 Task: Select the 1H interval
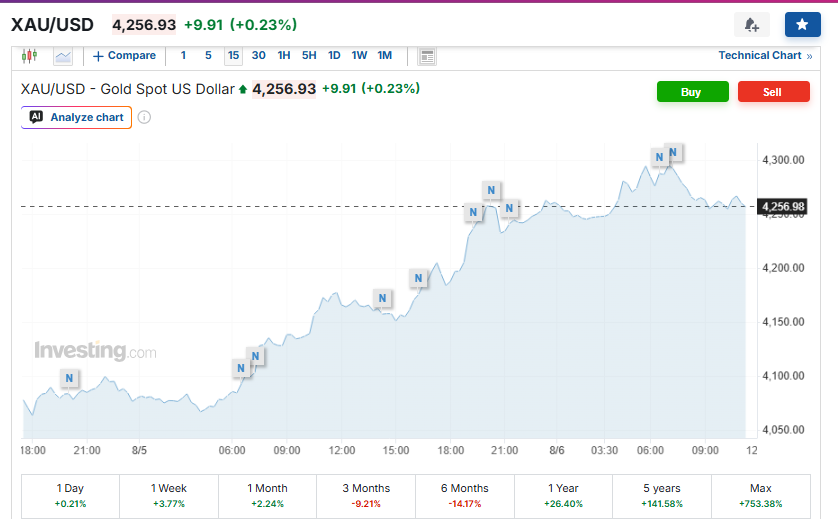point(284,56)
